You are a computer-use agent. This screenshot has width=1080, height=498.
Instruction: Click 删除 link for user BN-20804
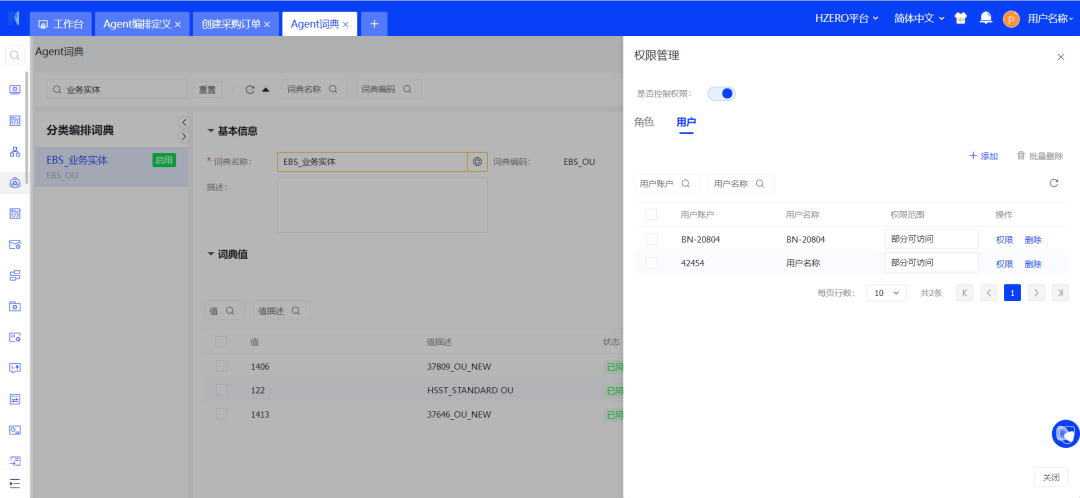coord(1033,240)
